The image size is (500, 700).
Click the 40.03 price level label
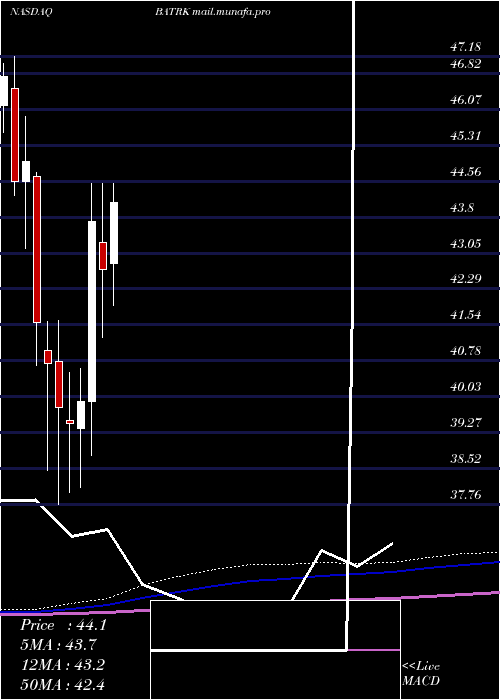(x=466, y=386)
